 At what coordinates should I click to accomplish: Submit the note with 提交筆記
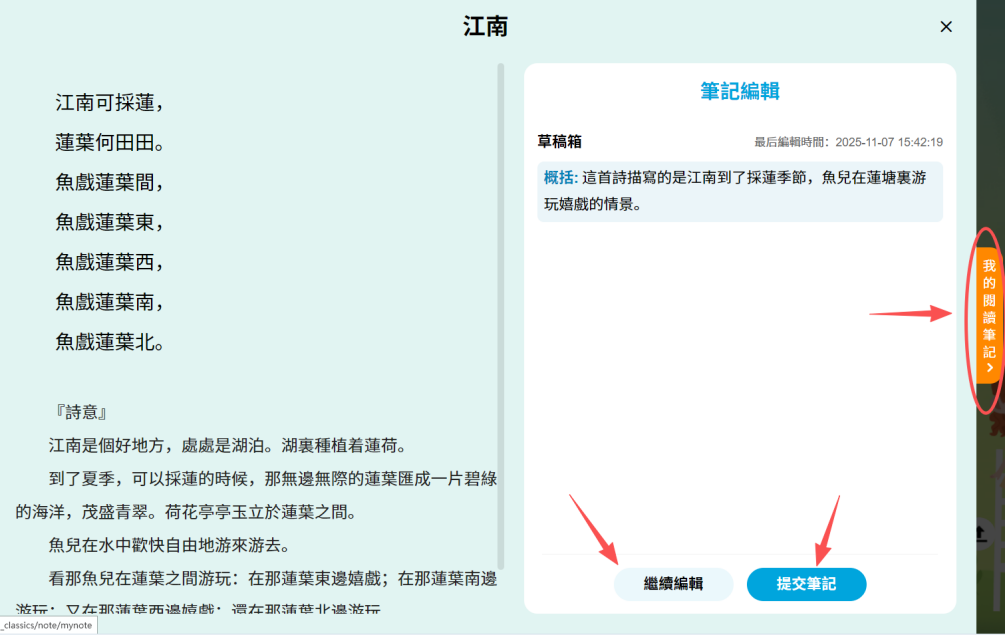coord(806,584)
